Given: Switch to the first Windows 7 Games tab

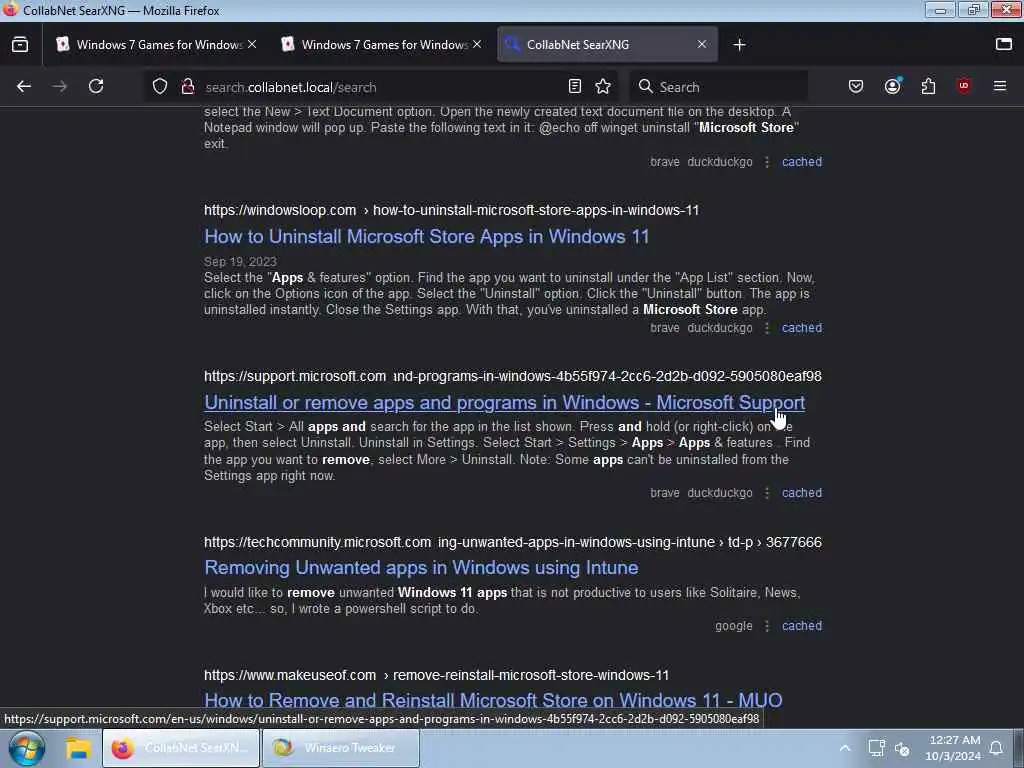Looking at the screenshot, I should pos(157,44).
